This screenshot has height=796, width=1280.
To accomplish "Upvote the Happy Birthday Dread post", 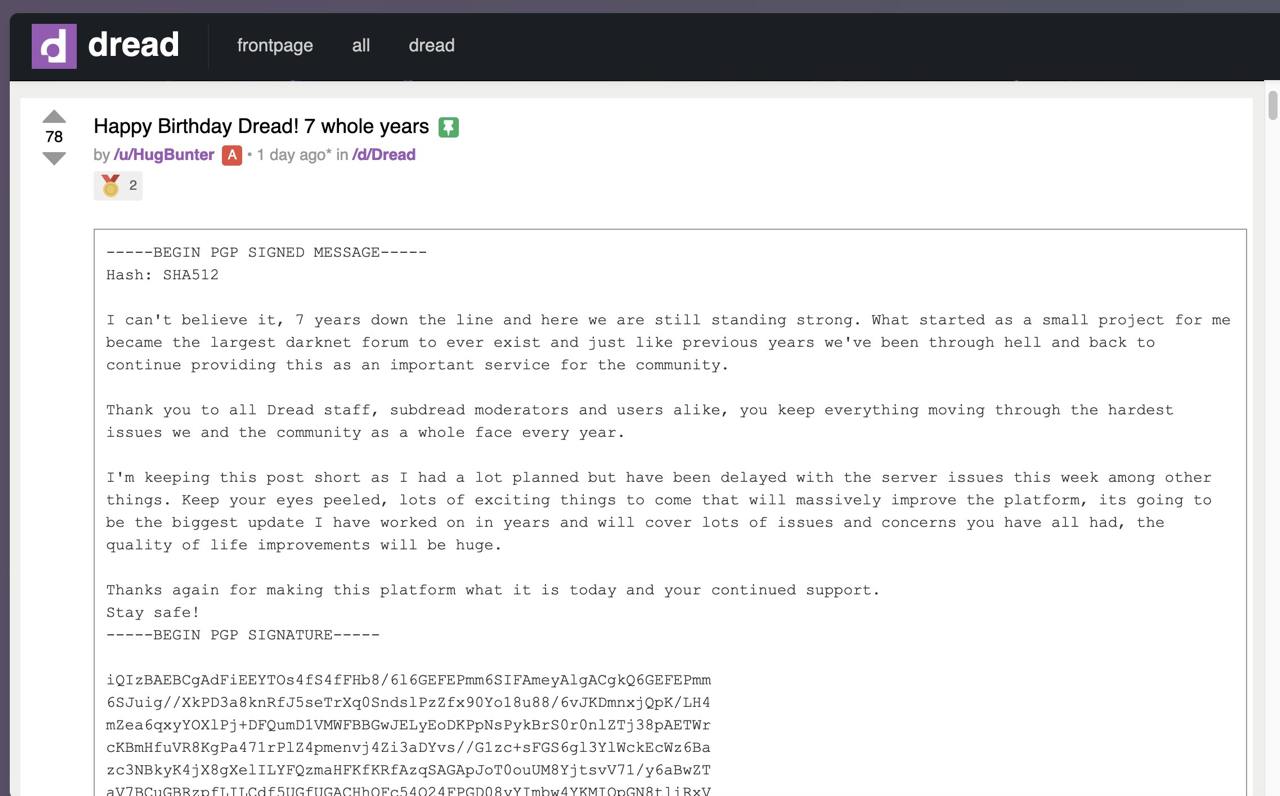I will click(x=54, y=116).
